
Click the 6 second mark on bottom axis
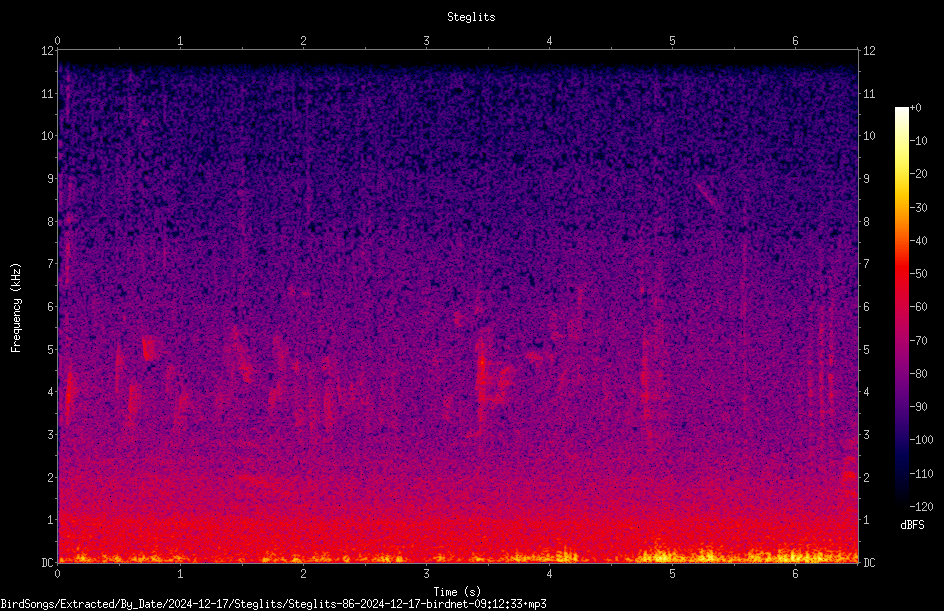(x=795, y=574)
